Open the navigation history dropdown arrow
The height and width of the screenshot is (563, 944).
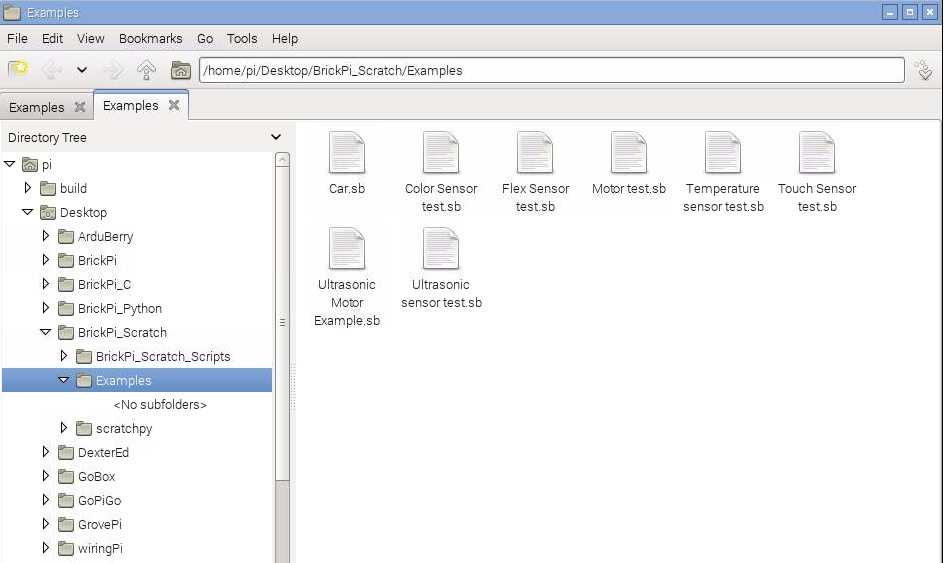(82, 70)
